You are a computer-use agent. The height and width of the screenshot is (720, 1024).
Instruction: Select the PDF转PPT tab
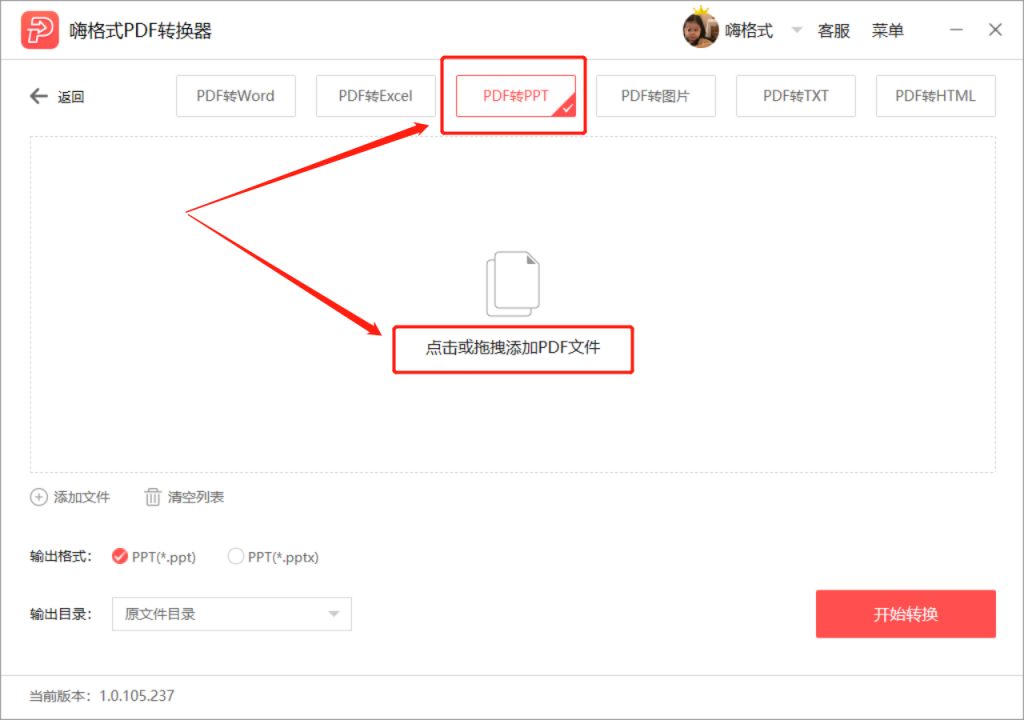coord(516,96)
